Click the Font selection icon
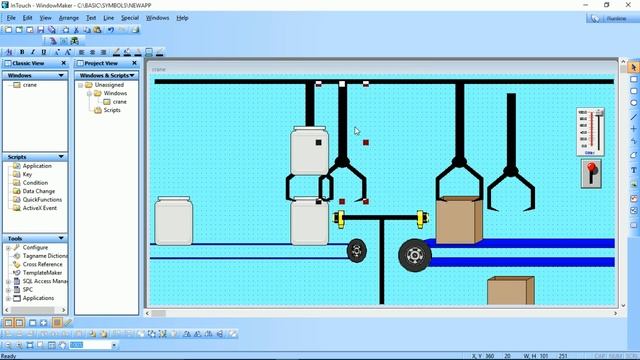 click(9, 52)
